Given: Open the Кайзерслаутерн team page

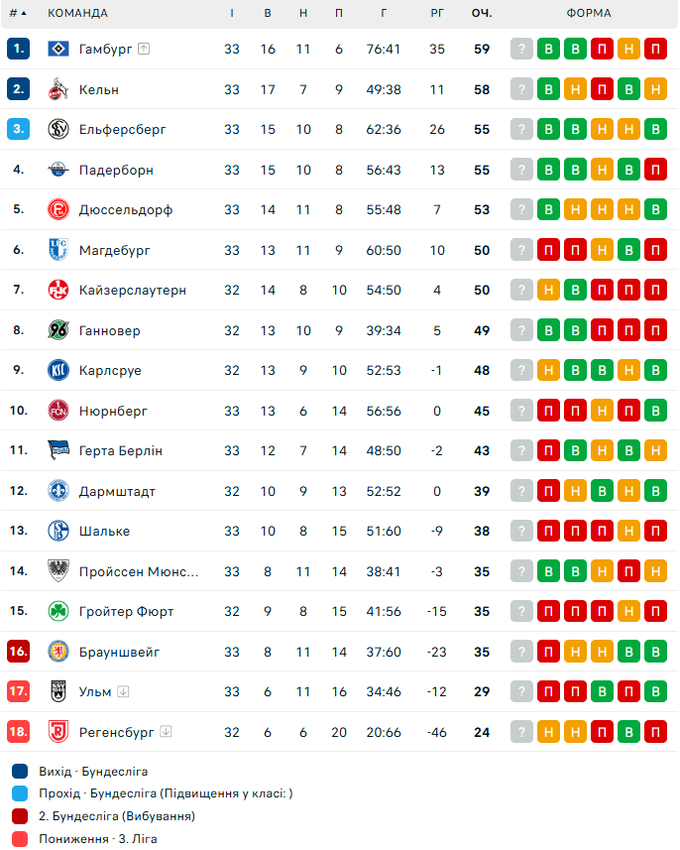Looking at the screenshot, I should pos(132,290).
